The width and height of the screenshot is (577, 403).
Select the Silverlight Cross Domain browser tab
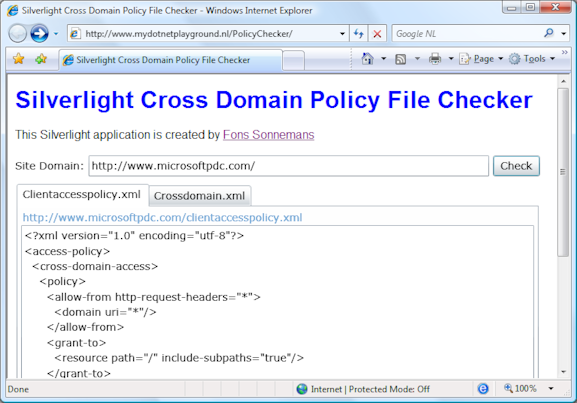(x=171, y=60)
